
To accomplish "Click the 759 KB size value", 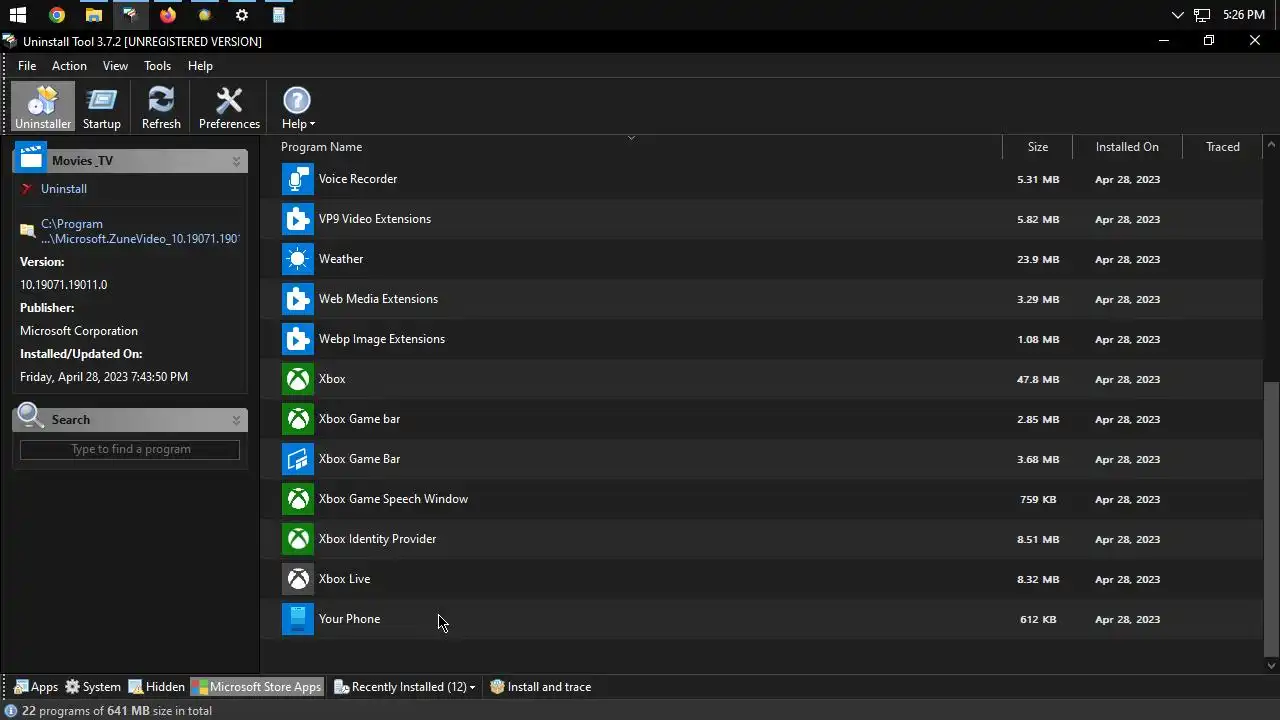I will 1038,500.
